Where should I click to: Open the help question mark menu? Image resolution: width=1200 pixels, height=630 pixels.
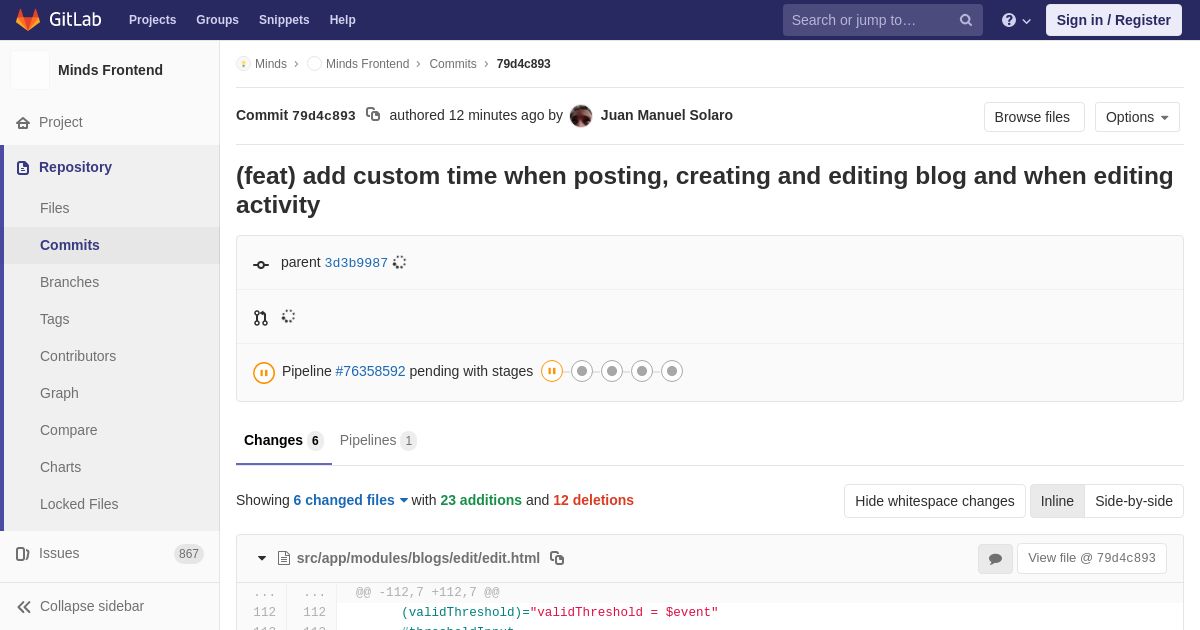click(x=1016, y=20)
